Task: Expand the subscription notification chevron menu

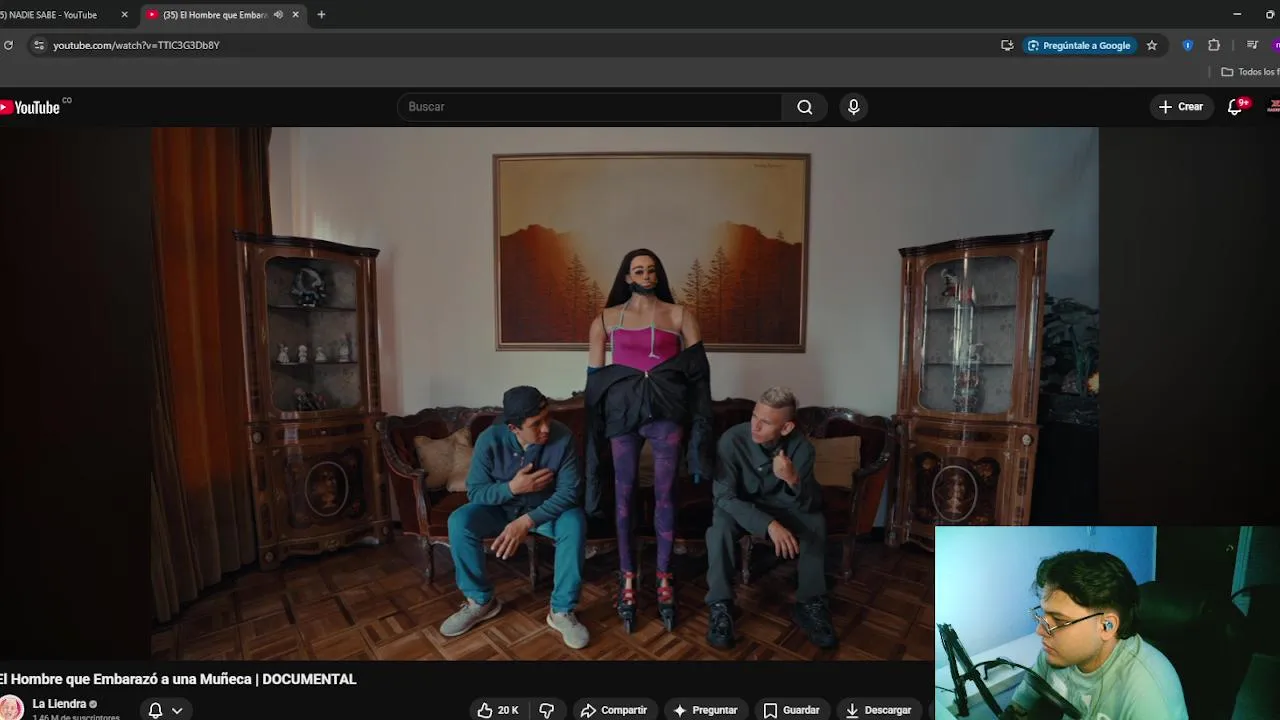Action: [x=177, y=711]
